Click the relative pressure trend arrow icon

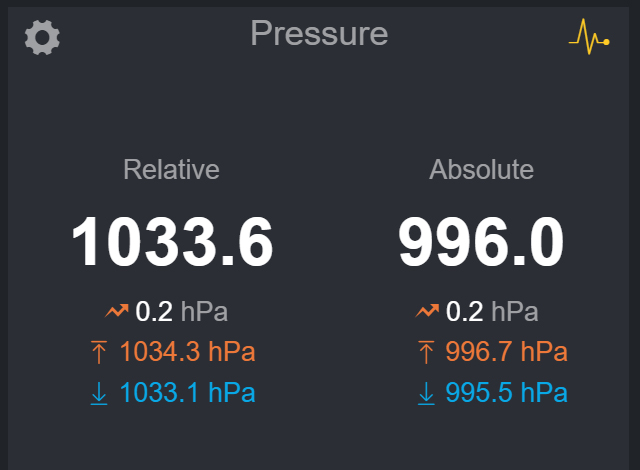pyautogui.click(x=117, y=312)
